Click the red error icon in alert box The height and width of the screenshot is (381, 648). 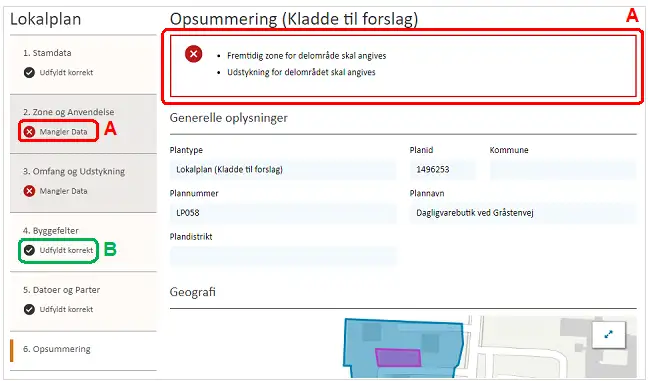193,54
